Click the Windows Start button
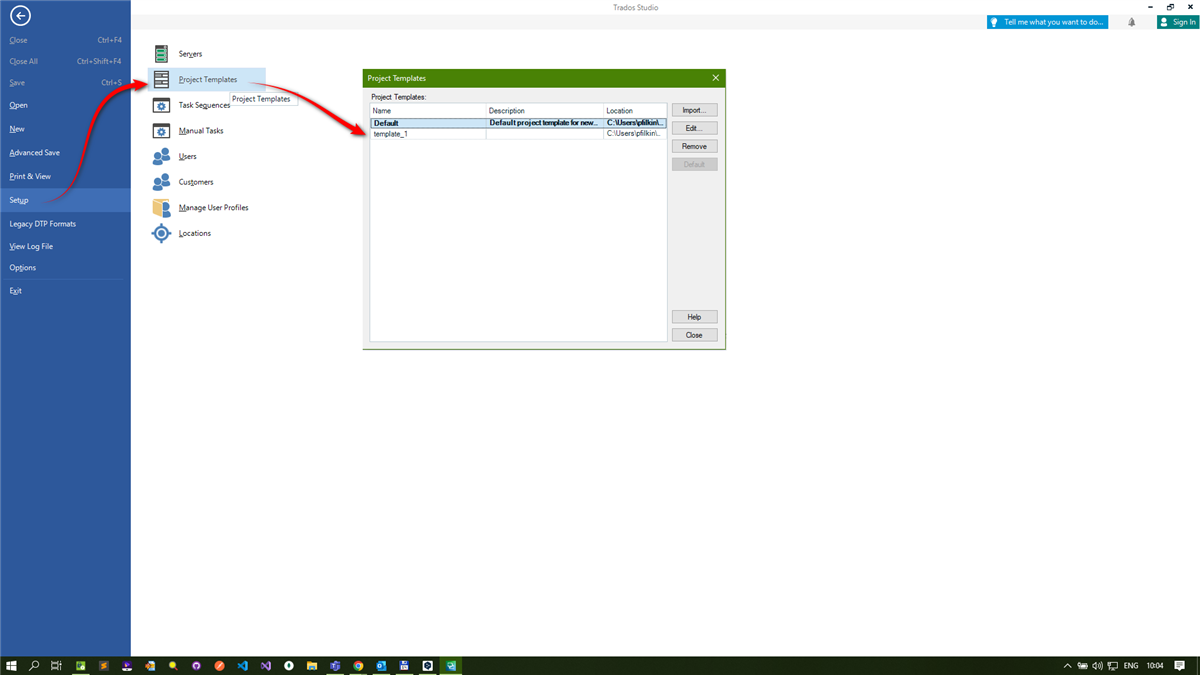This screenshot has width=1200, height=675. [x=11, y=665]
